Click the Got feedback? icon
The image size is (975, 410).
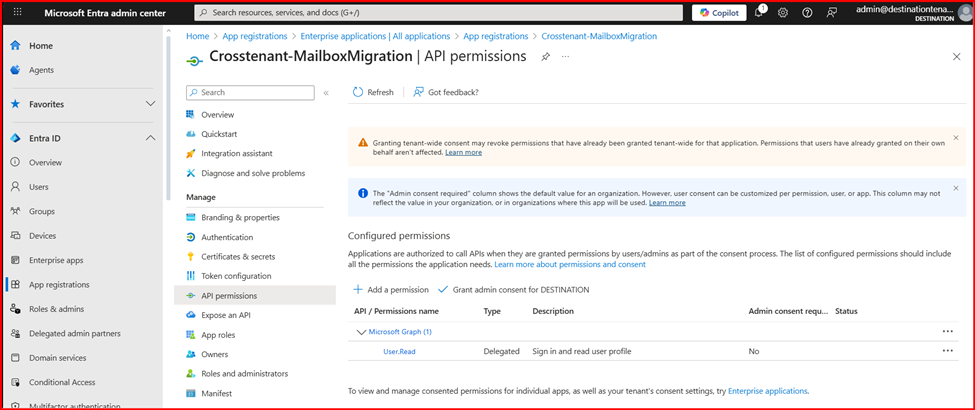[419, 92]
